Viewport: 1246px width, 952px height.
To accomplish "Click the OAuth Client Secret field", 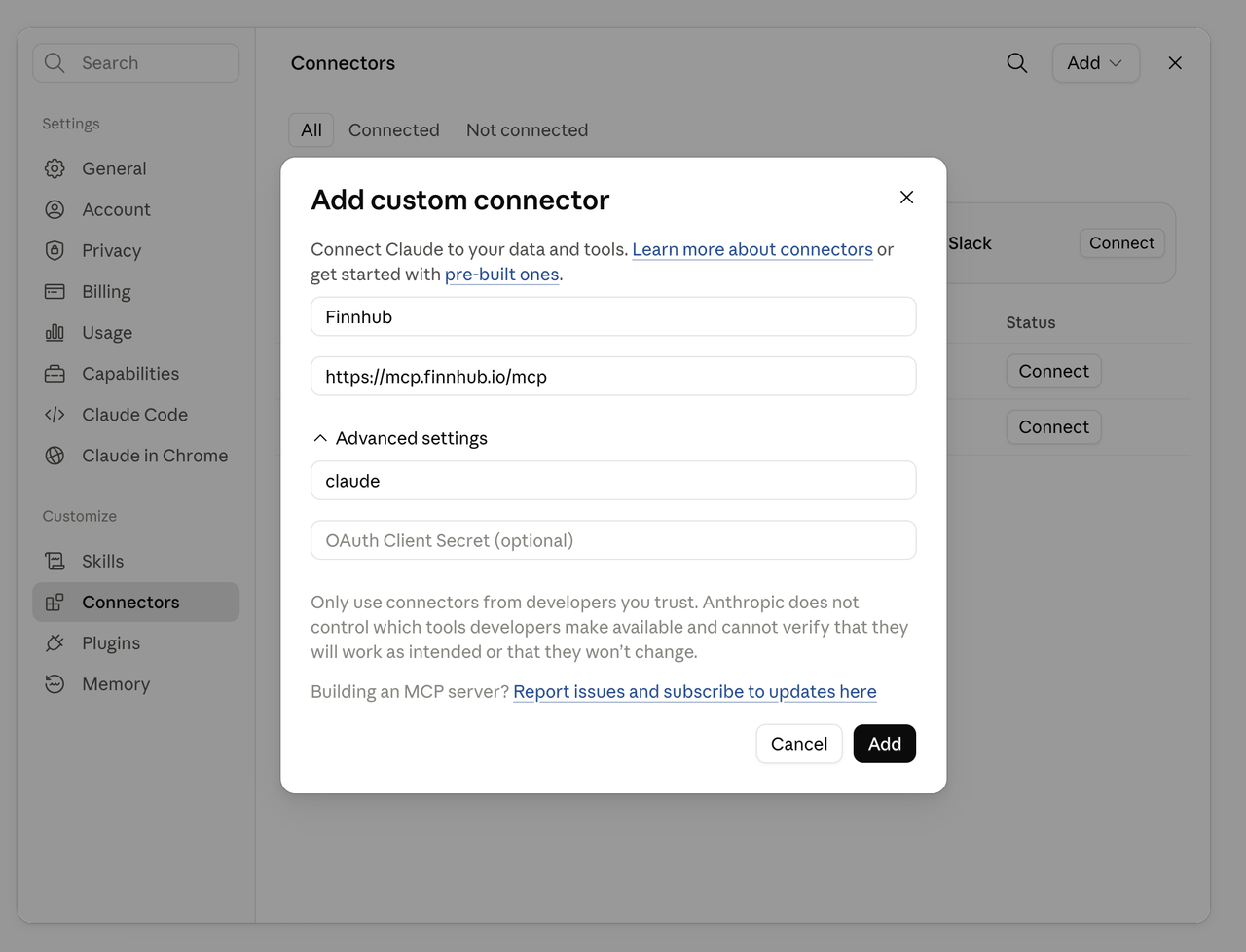I will pyautogui.click(x=613, y=540).
